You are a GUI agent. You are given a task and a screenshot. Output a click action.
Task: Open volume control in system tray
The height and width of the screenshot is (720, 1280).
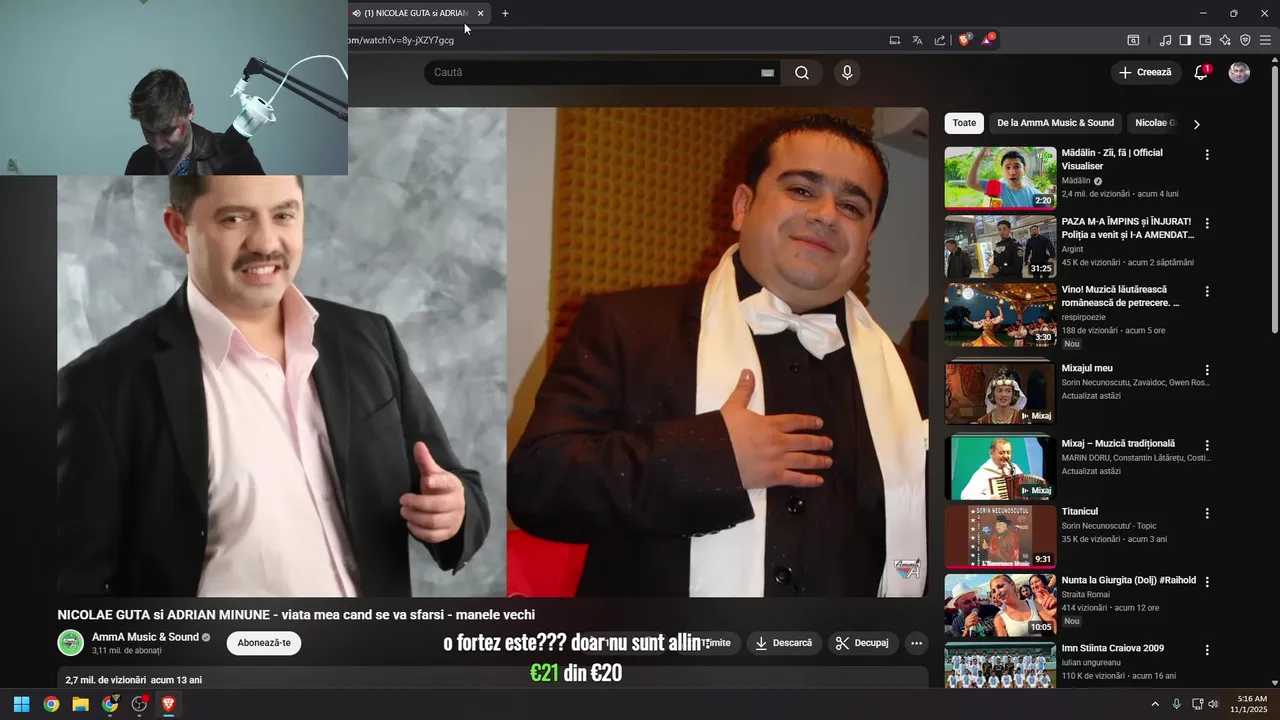click(x=1213, y=704)
